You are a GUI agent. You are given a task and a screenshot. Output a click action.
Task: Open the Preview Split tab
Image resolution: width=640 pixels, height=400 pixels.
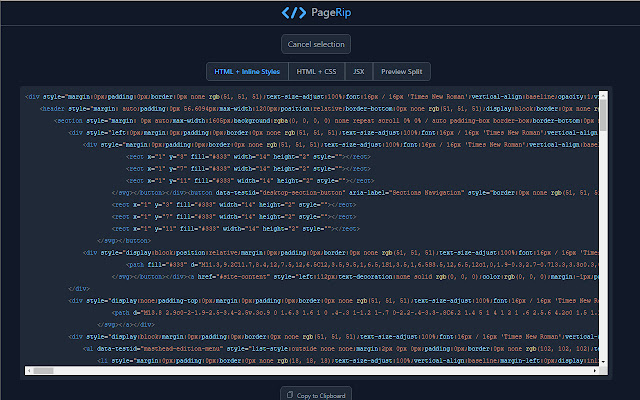[x=402, y=71]
